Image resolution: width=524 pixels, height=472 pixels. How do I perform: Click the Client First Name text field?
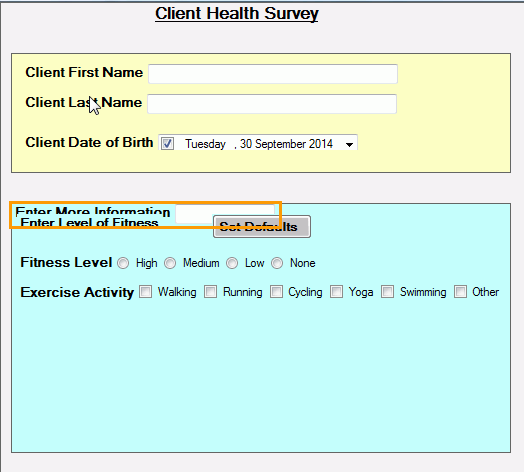(273, 74)
